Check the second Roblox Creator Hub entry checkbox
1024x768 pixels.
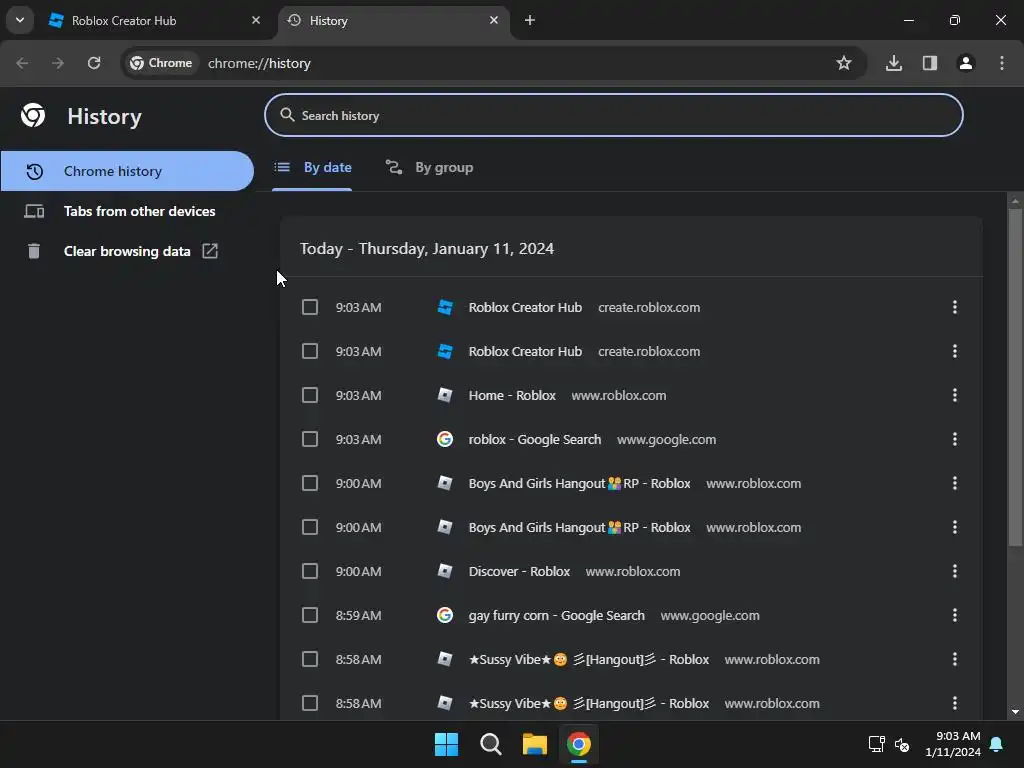click(310, 351)
